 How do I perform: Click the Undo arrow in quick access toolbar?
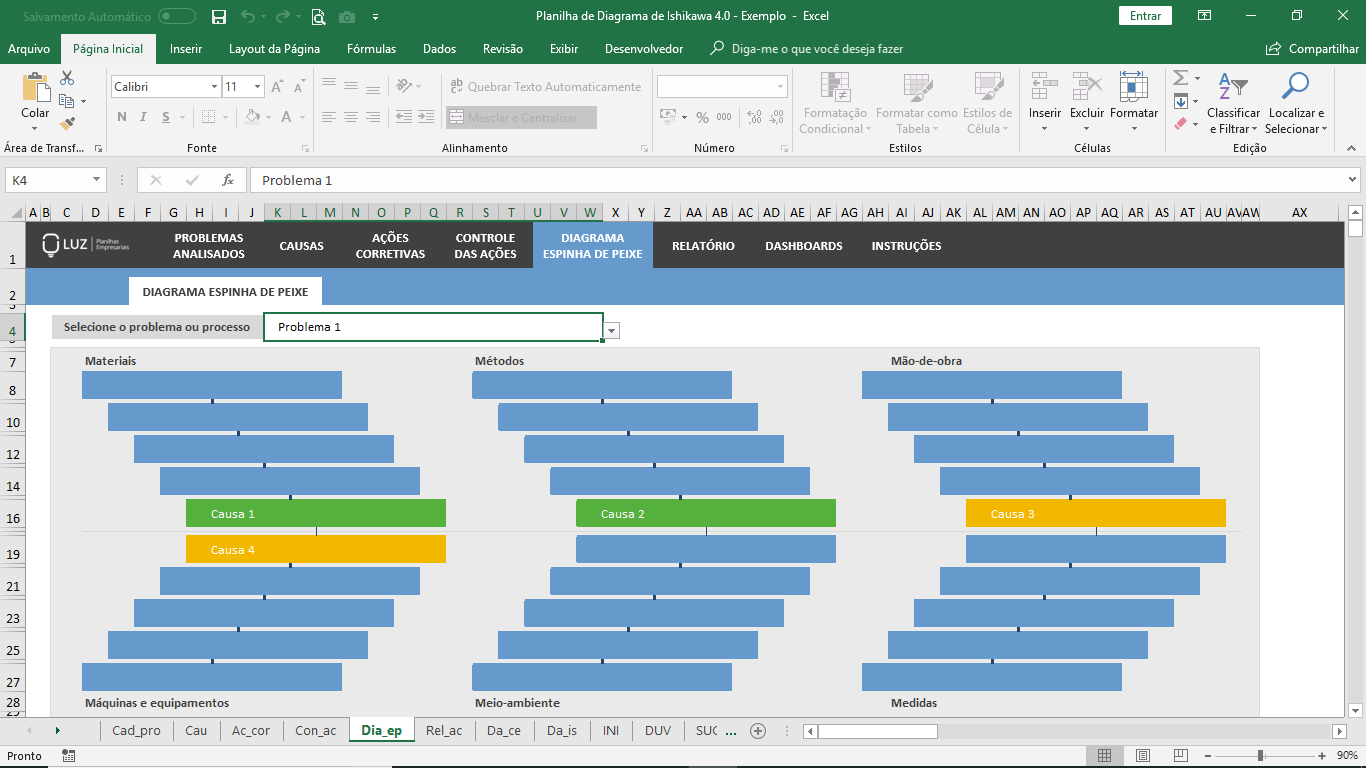247,16
